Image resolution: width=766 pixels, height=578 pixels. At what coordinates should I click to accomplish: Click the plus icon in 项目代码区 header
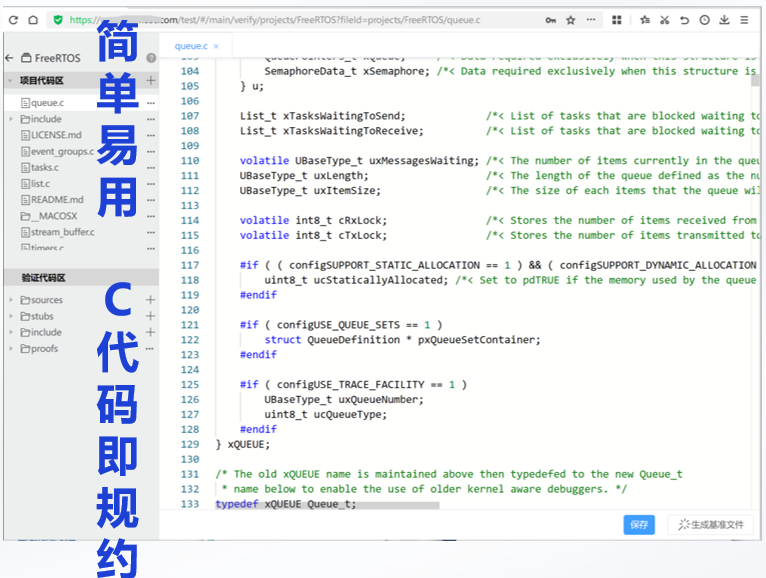pyautogui.click(x=151, y=81)
